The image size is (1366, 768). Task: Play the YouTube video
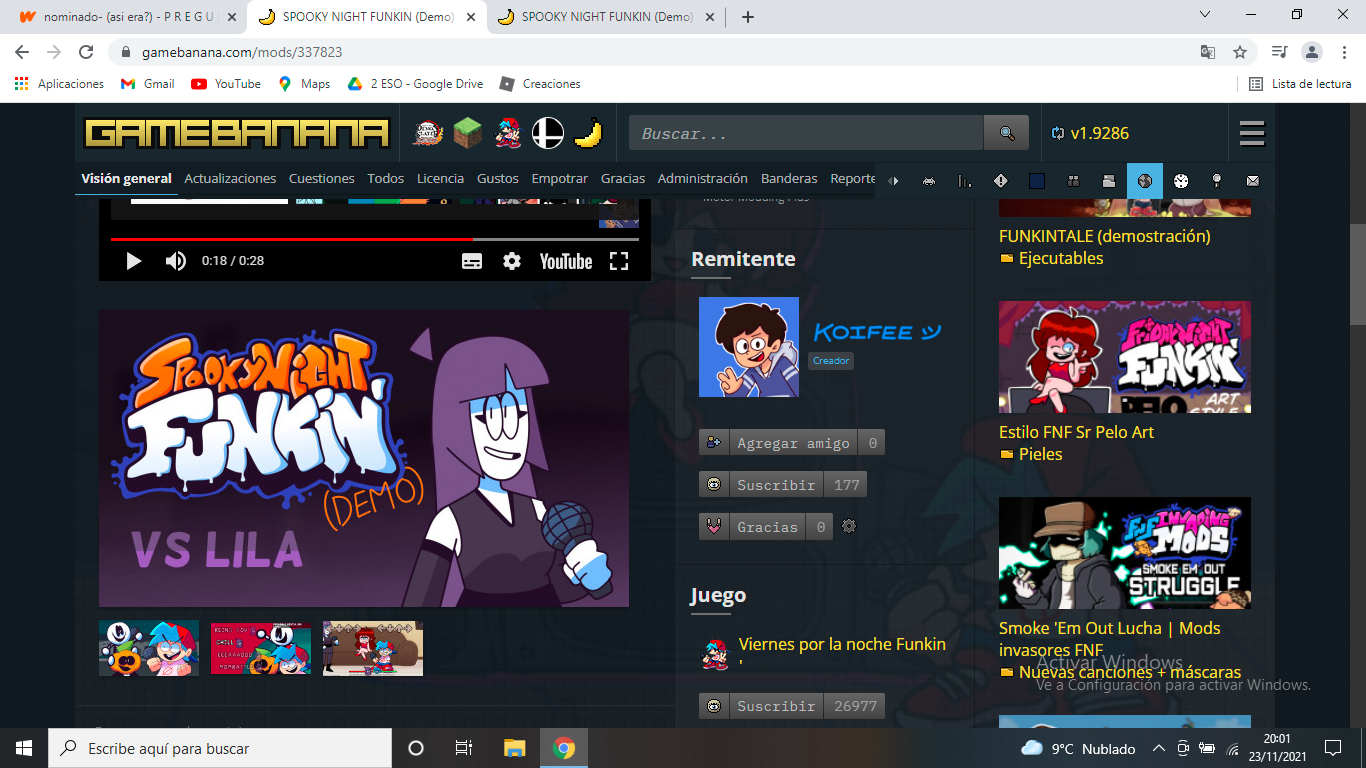click(133, 261)
